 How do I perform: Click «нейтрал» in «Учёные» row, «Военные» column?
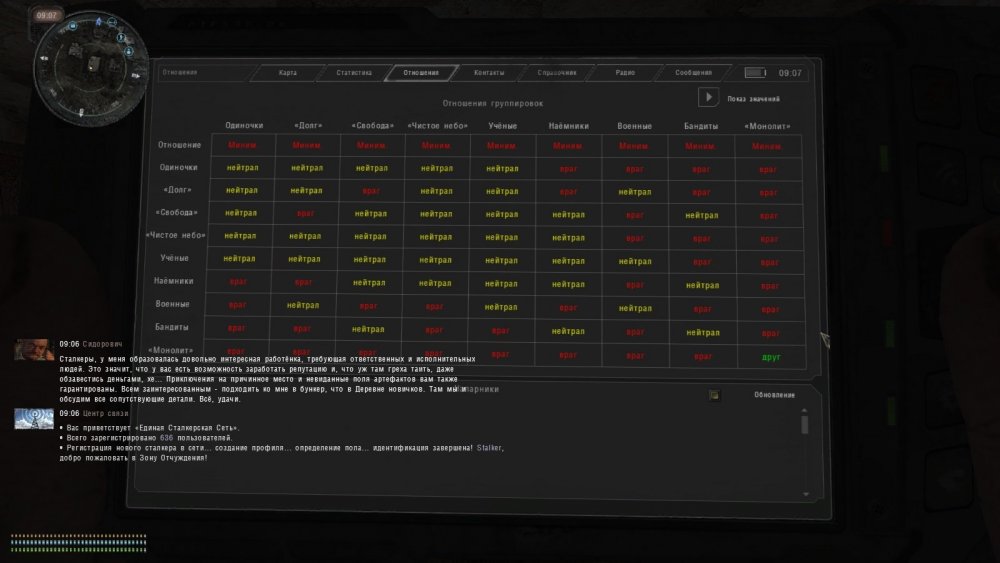click(x=635, y=261)
